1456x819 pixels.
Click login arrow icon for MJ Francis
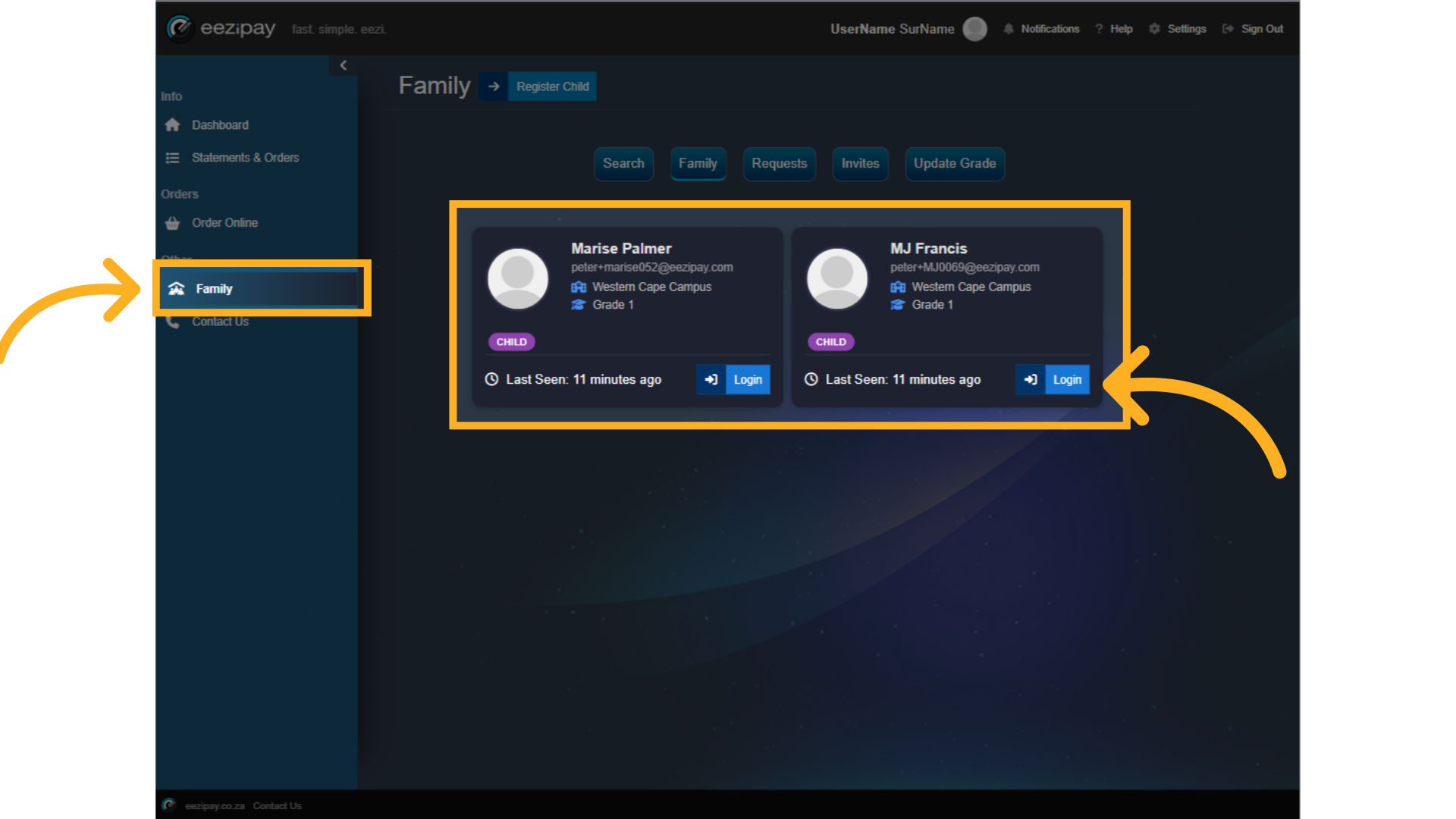click(1031, 380)
